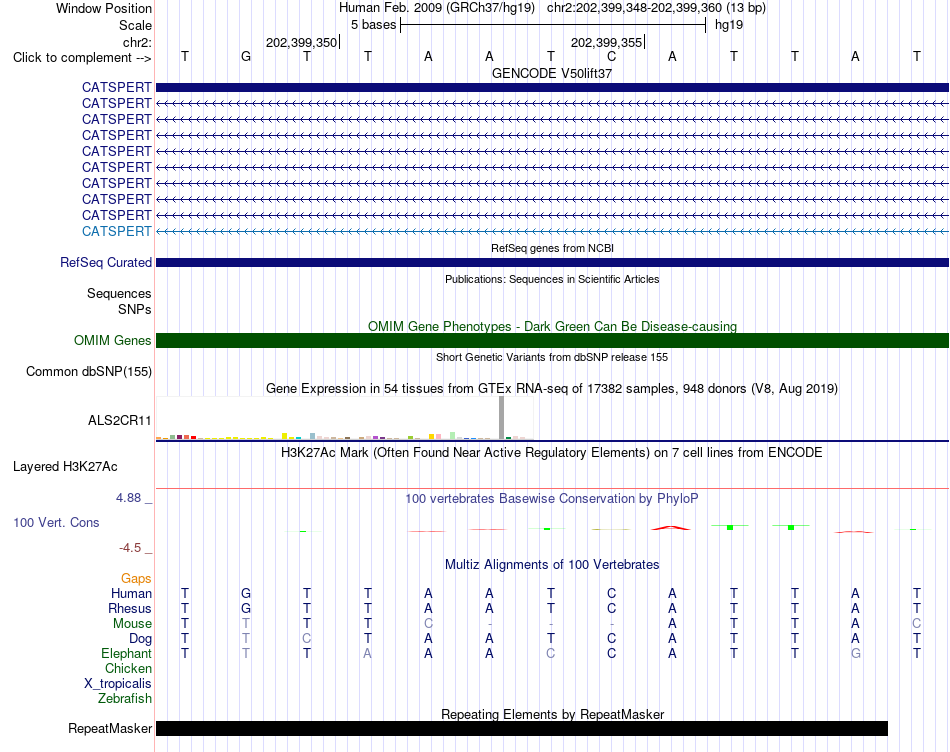This screenshot has height=752, width=950.
Task: Click the light-blue CATSPERT transcript label
Action: point(116,231)
